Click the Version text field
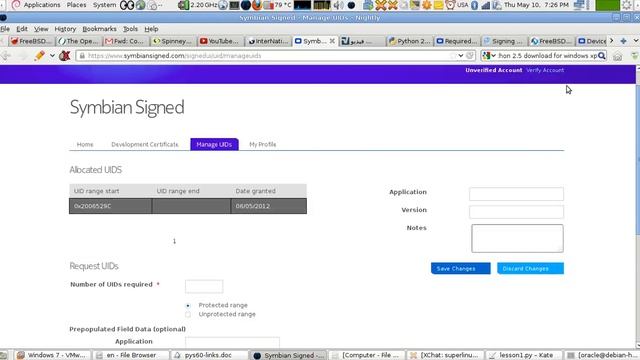640x360 pixels. [x=516, y=212]
